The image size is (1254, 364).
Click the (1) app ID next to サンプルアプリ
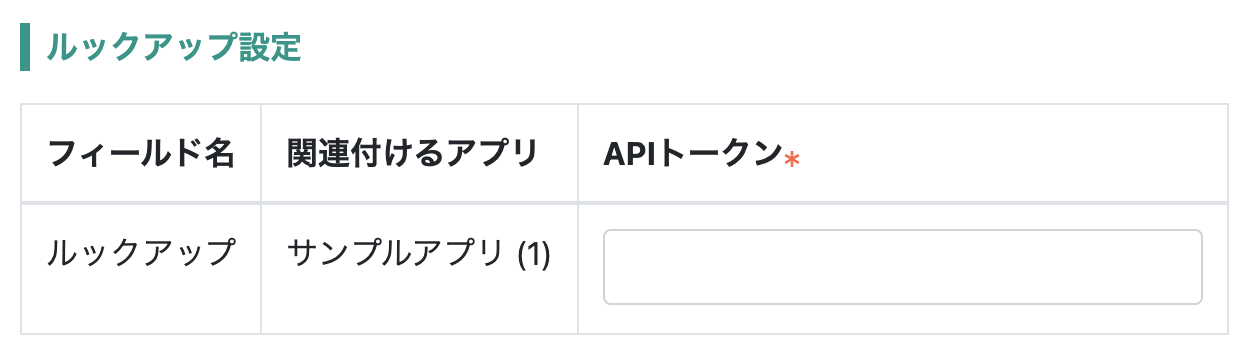534,255
